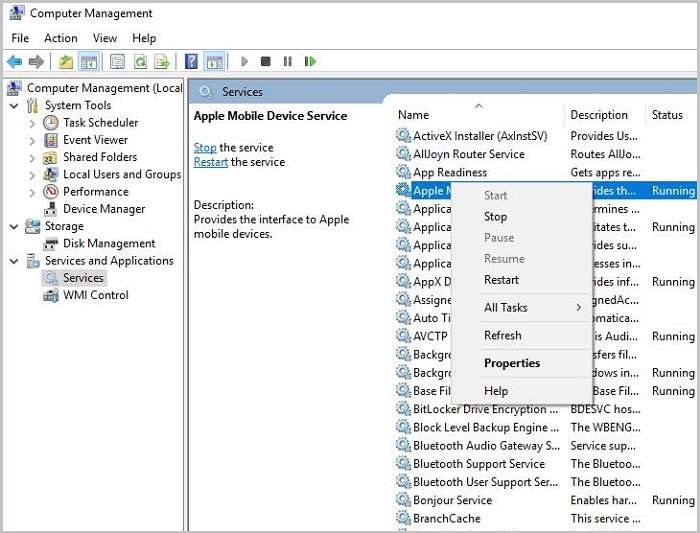This screenshot has height=533, width=700.
Task: Select Device Manager in the tree
Action: coord(103,209)
